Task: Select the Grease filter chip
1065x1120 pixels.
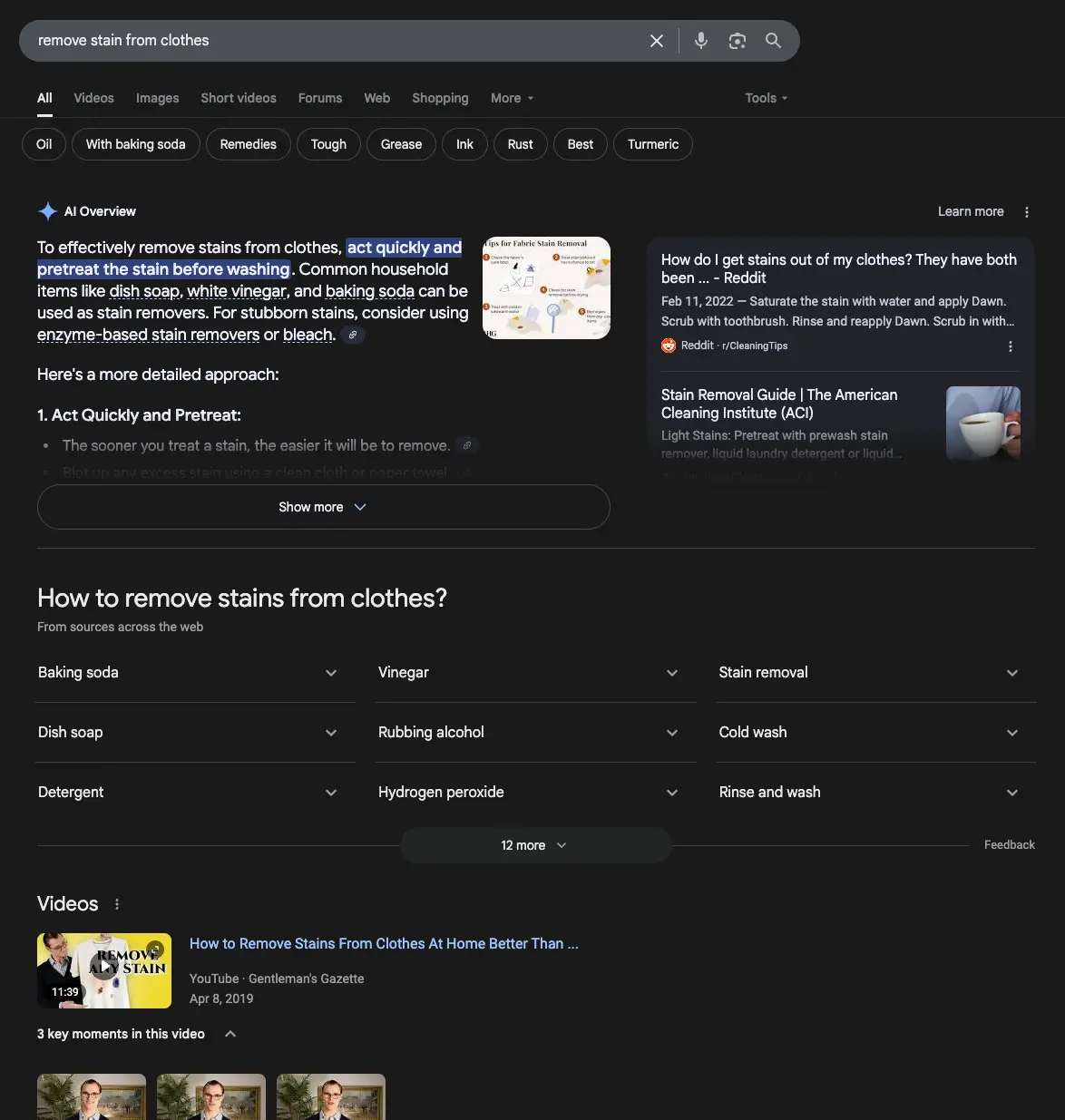Action: (x=401, y=144)
